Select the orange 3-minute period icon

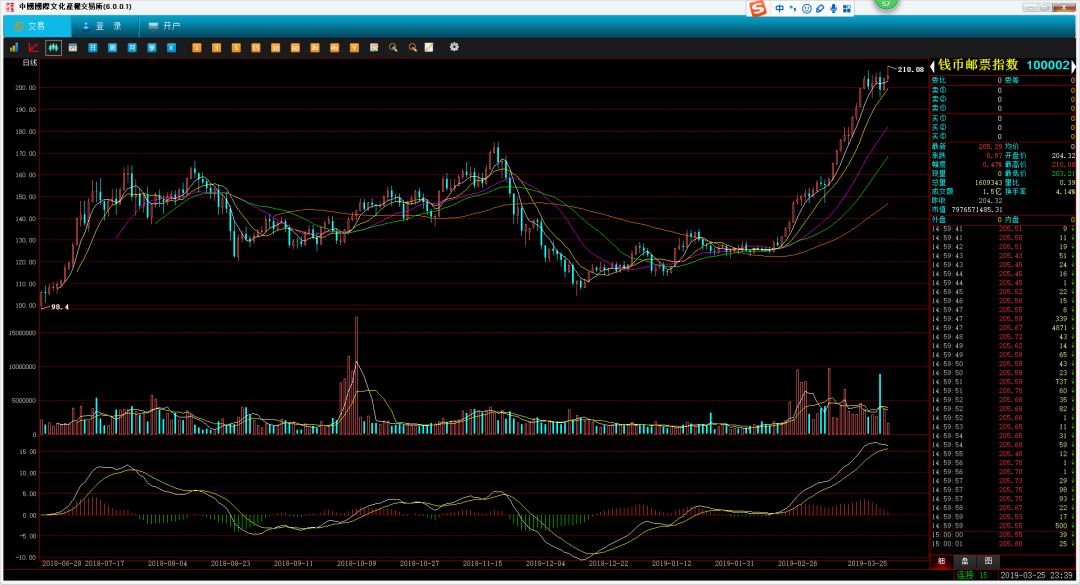tap(216, 48)
